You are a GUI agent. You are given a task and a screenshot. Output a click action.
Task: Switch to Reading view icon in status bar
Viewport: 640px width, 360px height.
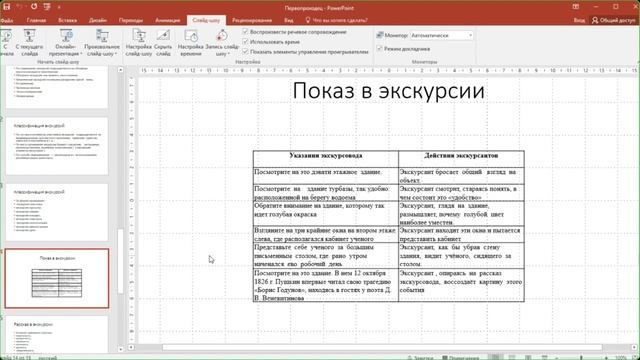tap(528, 358)
